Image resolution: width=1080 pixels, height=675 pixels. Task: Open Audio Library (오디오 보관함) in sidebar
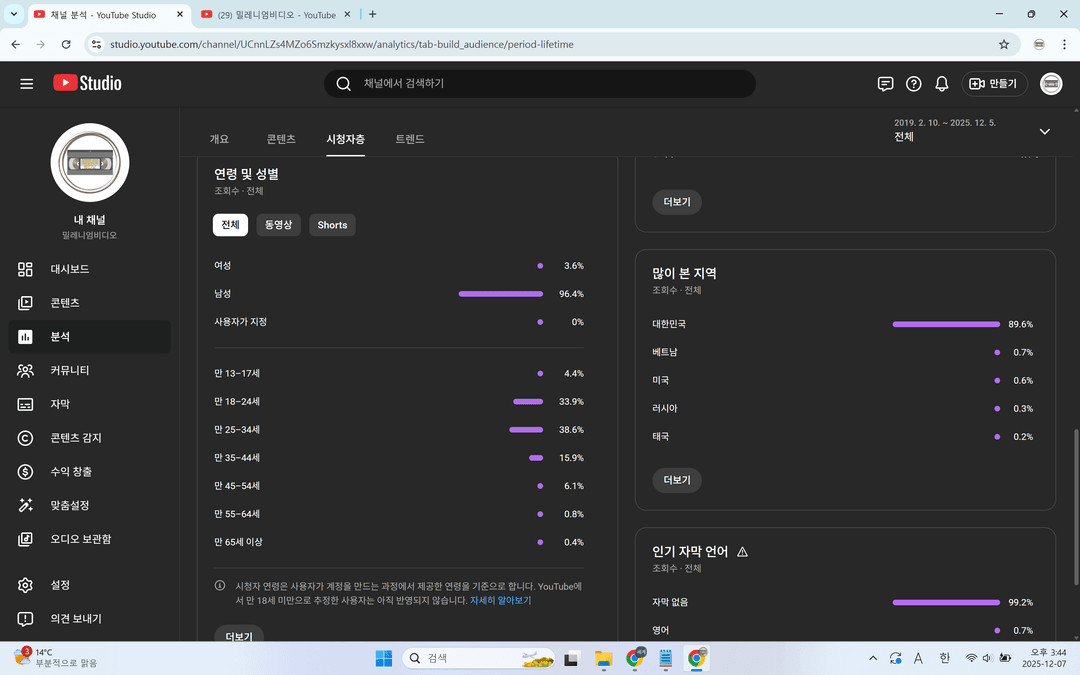tap(80, 539)
